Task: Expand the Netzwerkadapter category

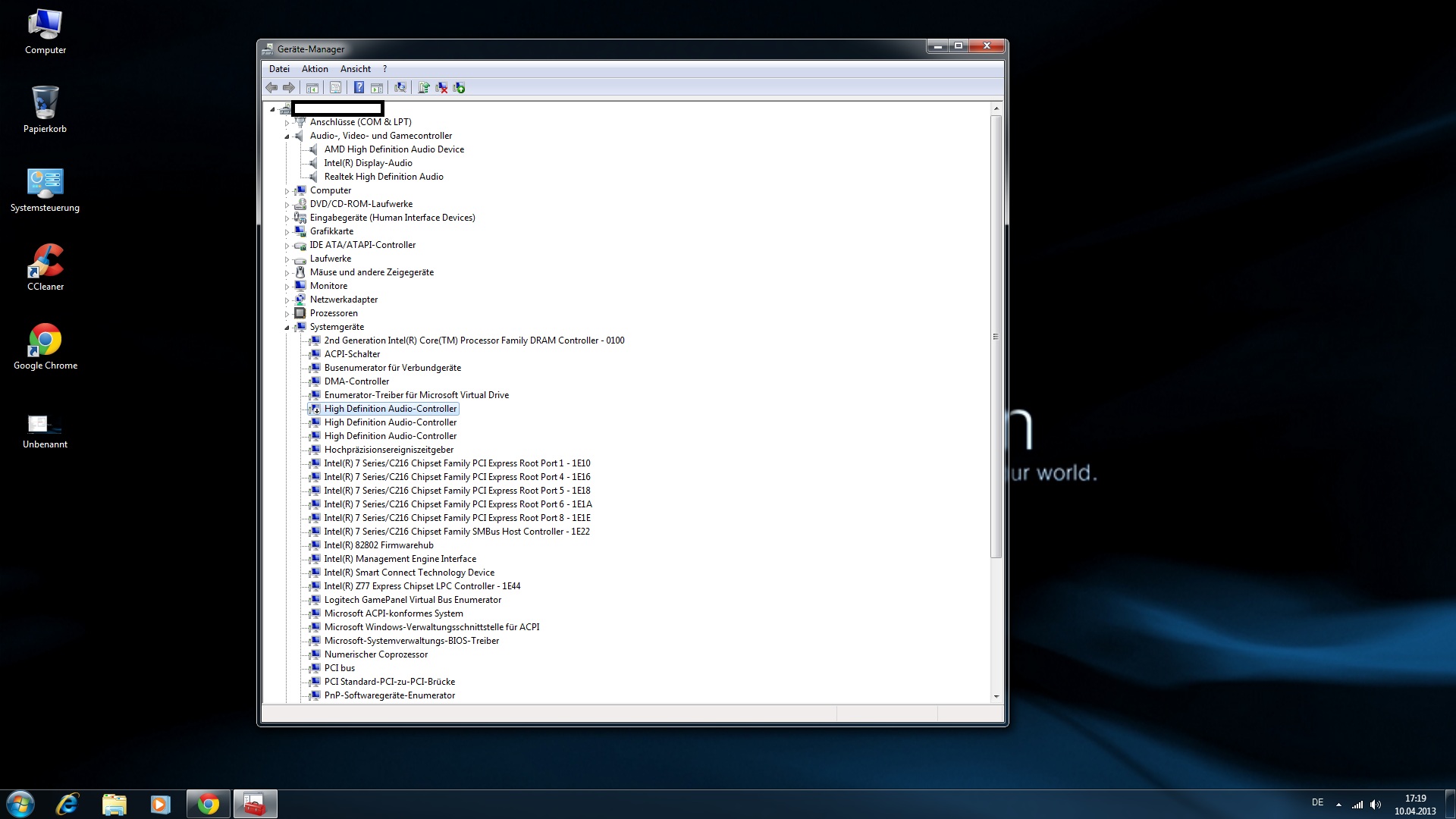Action: point(287,300)
